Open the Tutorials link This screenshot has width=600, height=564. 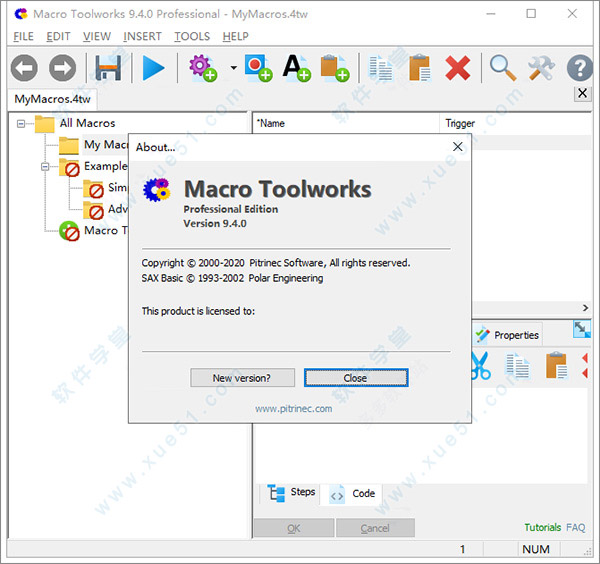tap(542, 527)
